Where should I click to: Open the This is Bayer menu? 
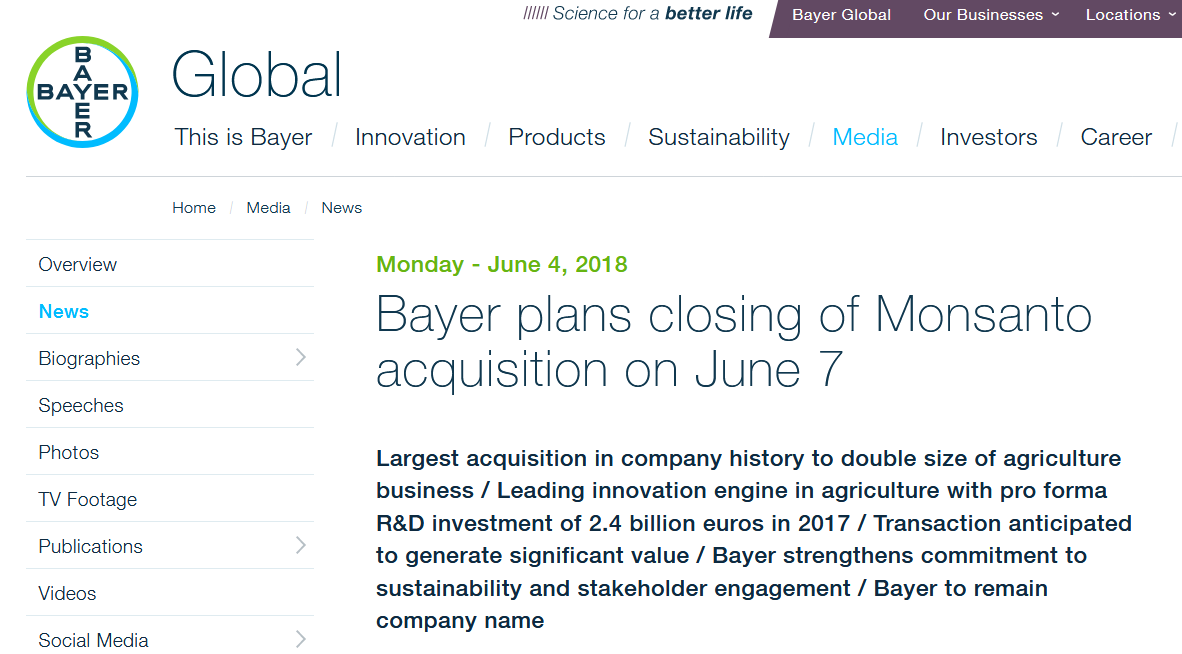[243, 137]
